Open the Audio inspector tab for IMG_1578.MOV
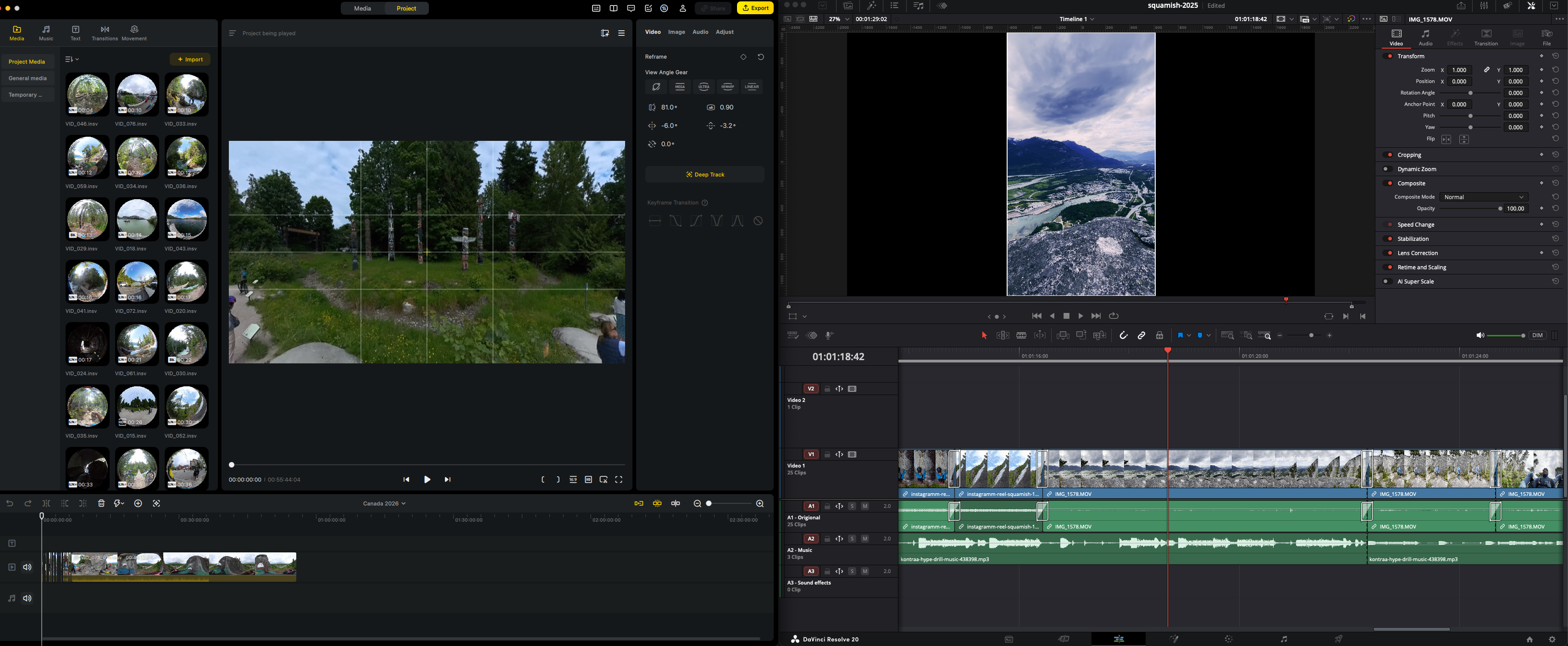 [x=1425, y=39]
